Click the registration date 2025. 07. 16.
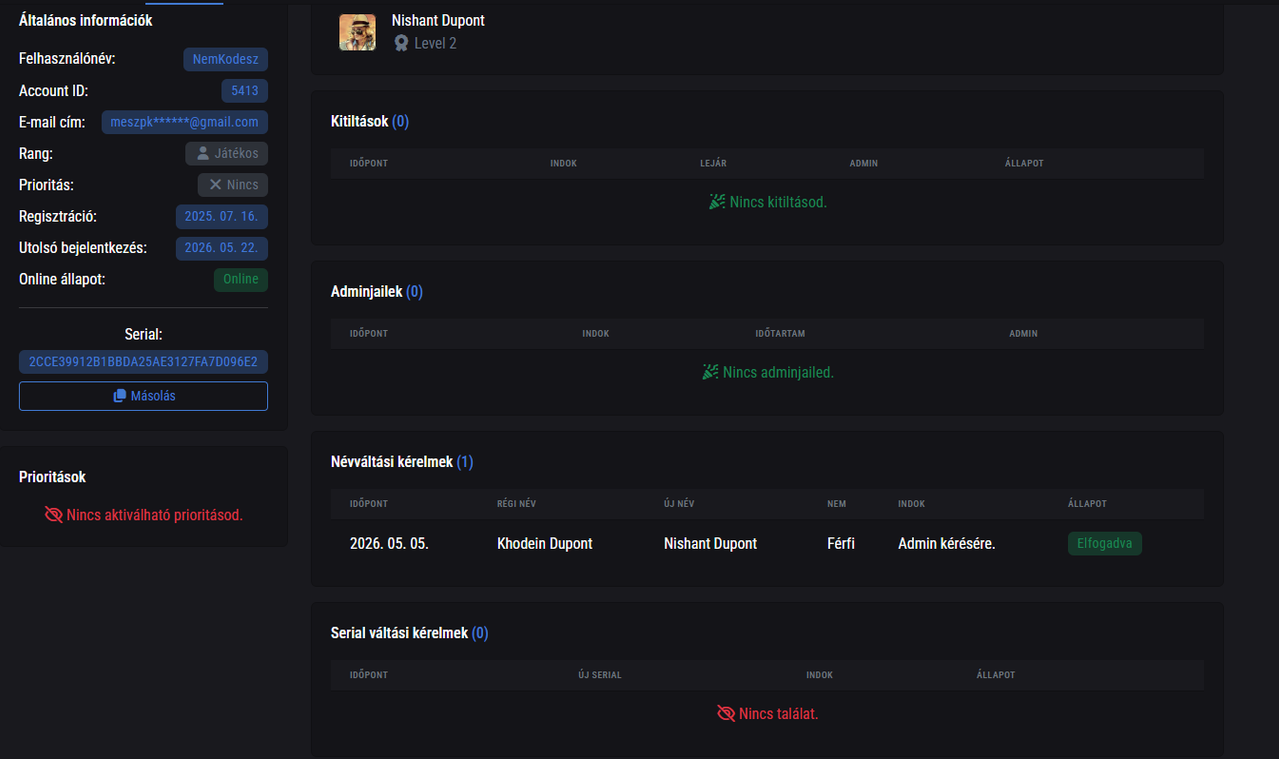The width and height of the screenshot is (1279, 759). pos(221,217)
